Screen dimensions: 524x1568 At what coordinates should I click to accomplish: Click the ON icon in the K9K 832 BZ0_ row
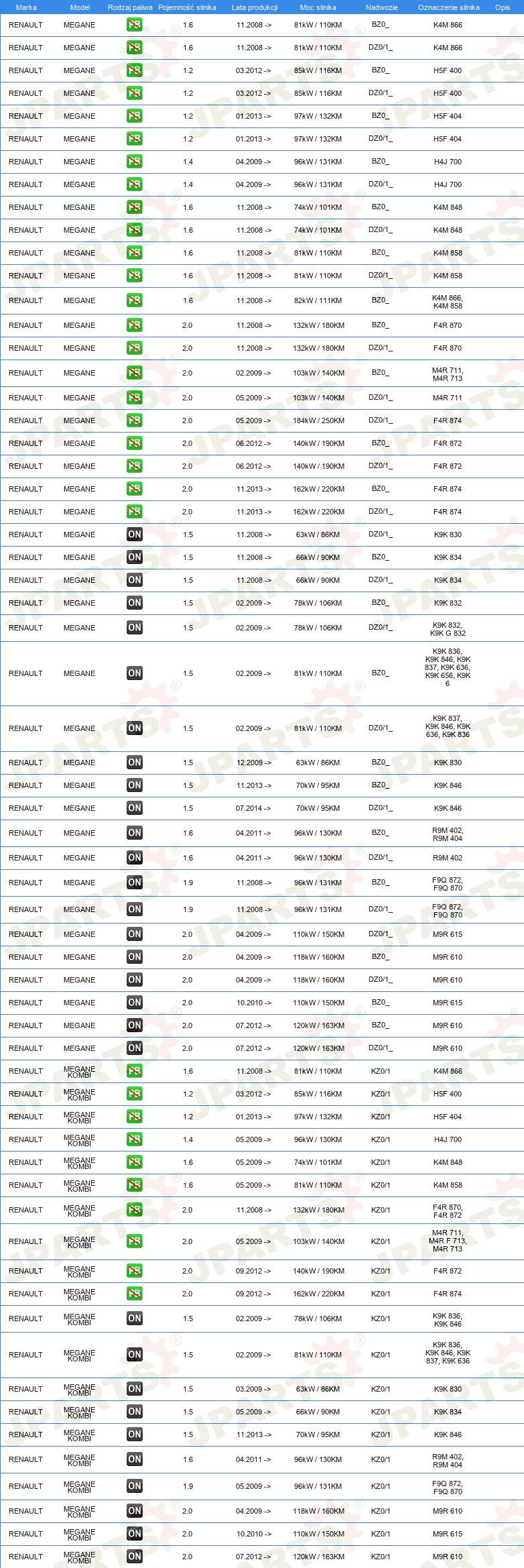pos(135,603)
